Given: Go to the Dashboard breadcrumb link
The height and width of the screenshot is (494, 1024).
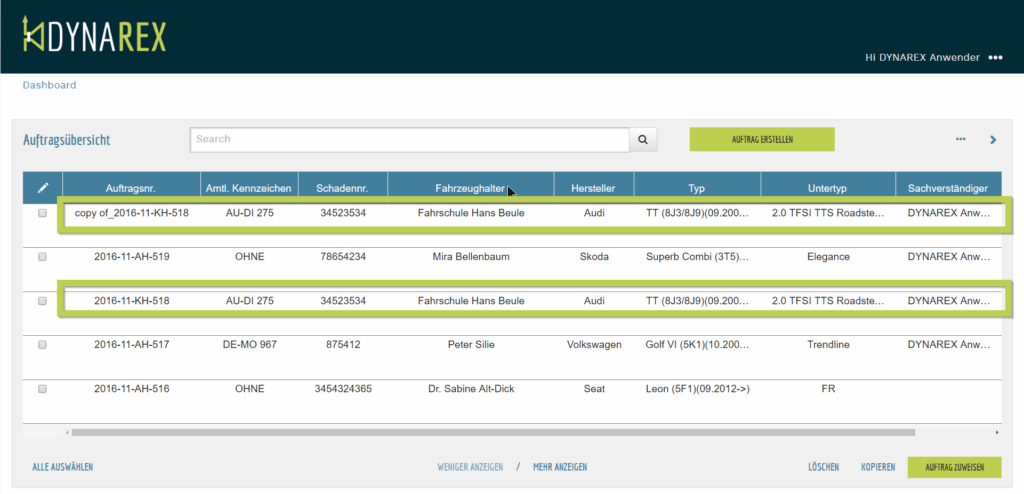Looking at the screenshot, I should 49,85.
